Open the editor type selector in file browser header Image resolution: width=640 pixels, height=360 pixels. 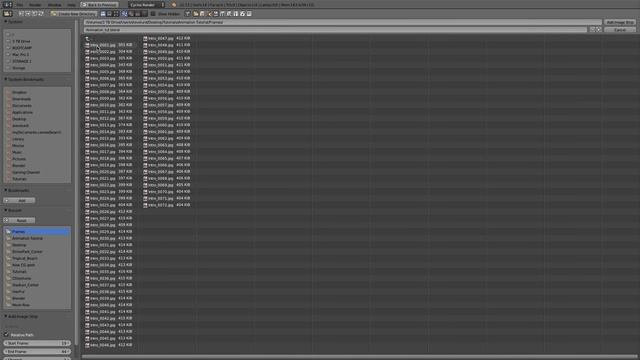(x=8, y=13)
